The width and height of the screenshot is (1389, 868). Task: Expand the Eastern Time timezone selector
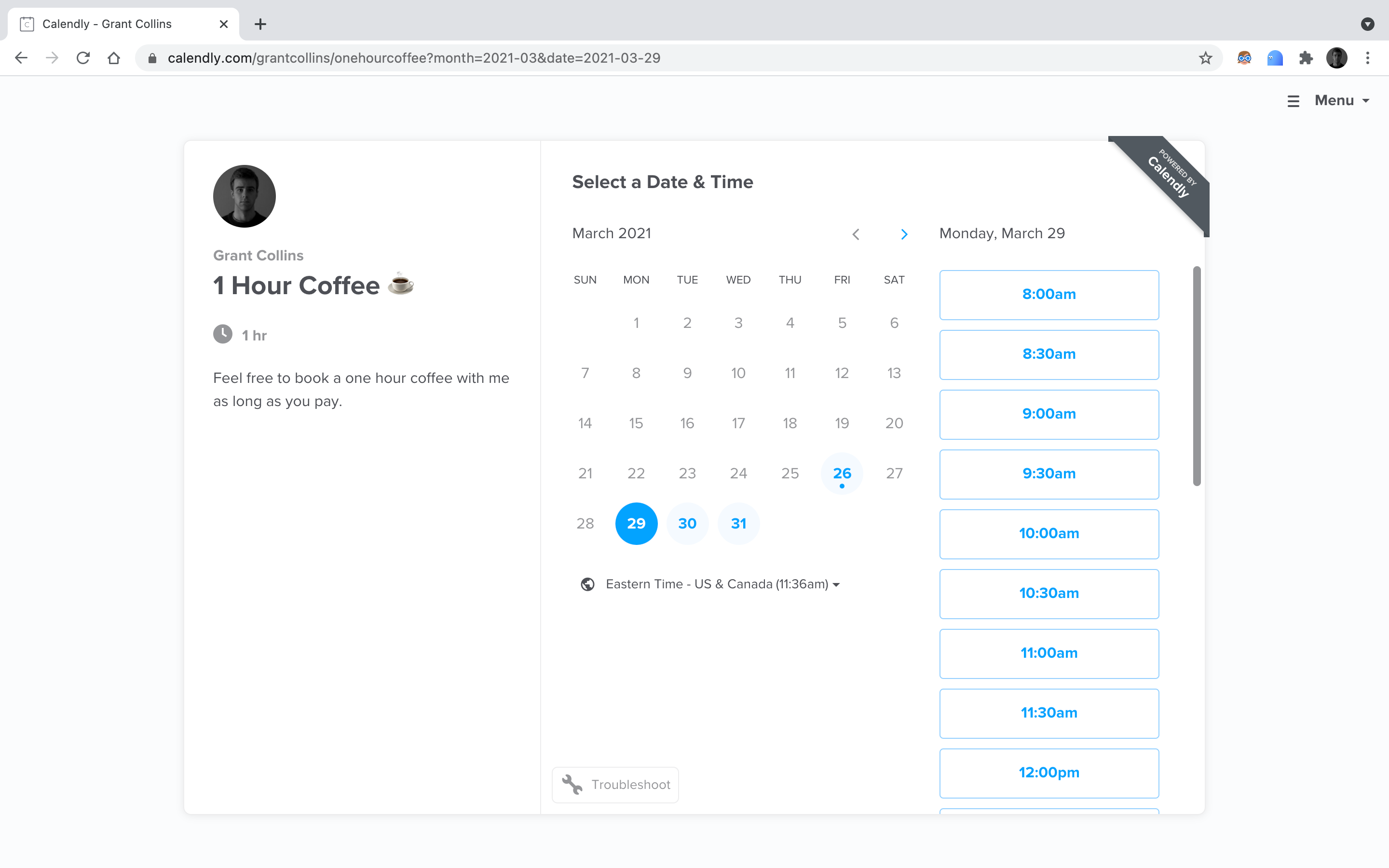point(722,584)
